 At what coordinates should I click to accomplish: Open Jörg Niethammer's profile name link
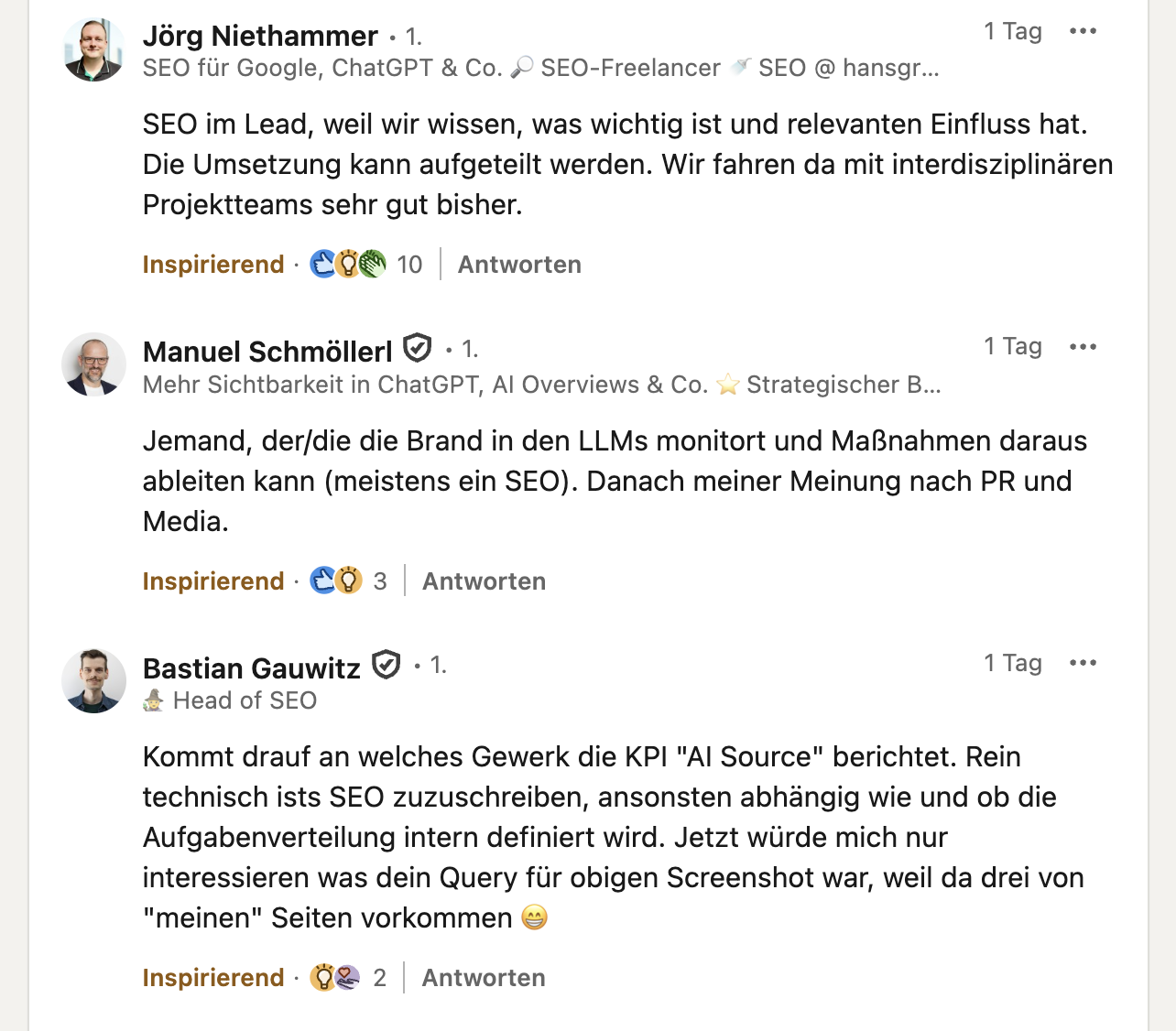[x=260, y=36]
